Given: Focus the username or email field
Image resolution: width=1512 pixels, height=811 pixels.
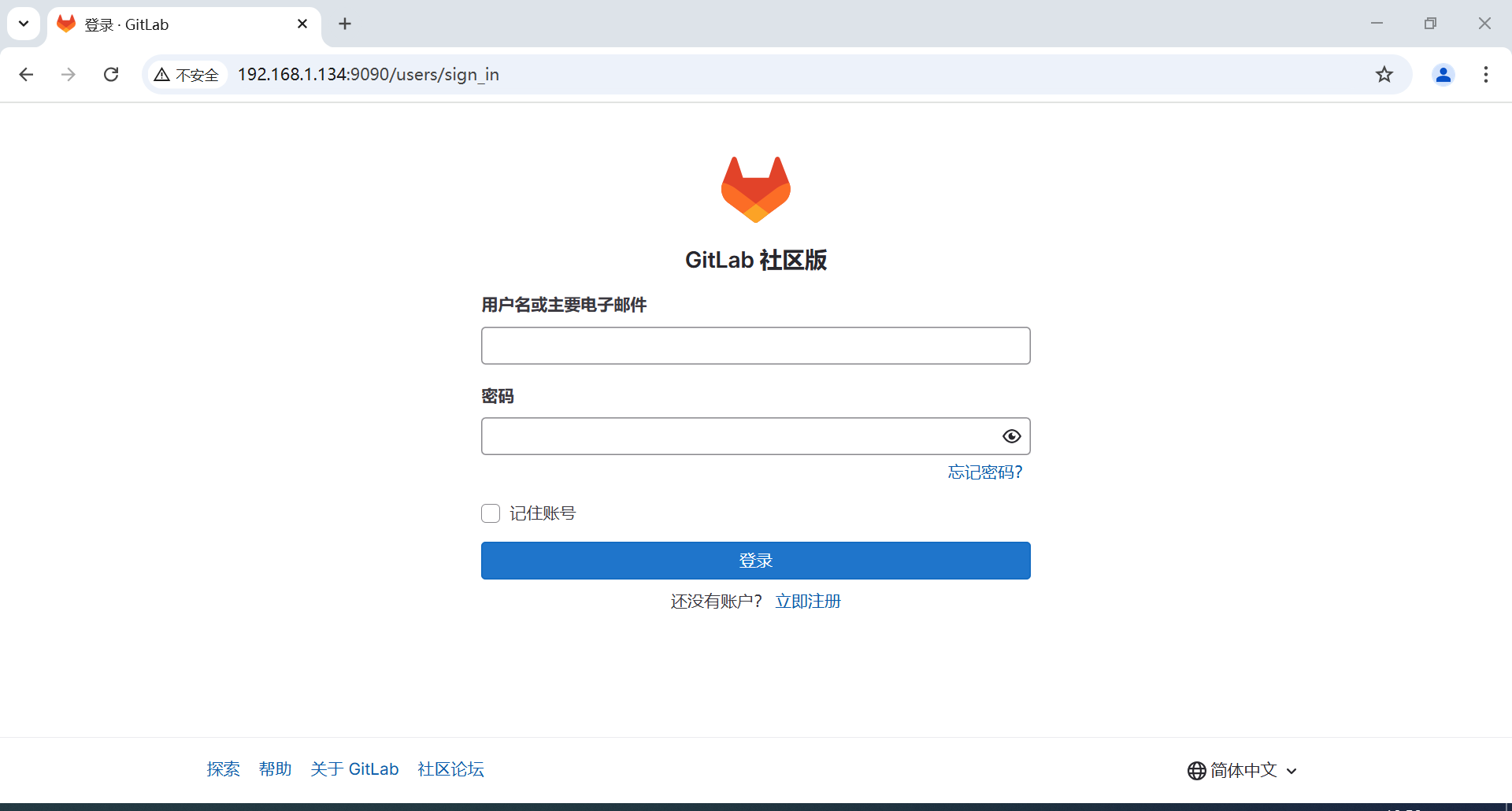Looking at the screenshot, I should [756, 346].
